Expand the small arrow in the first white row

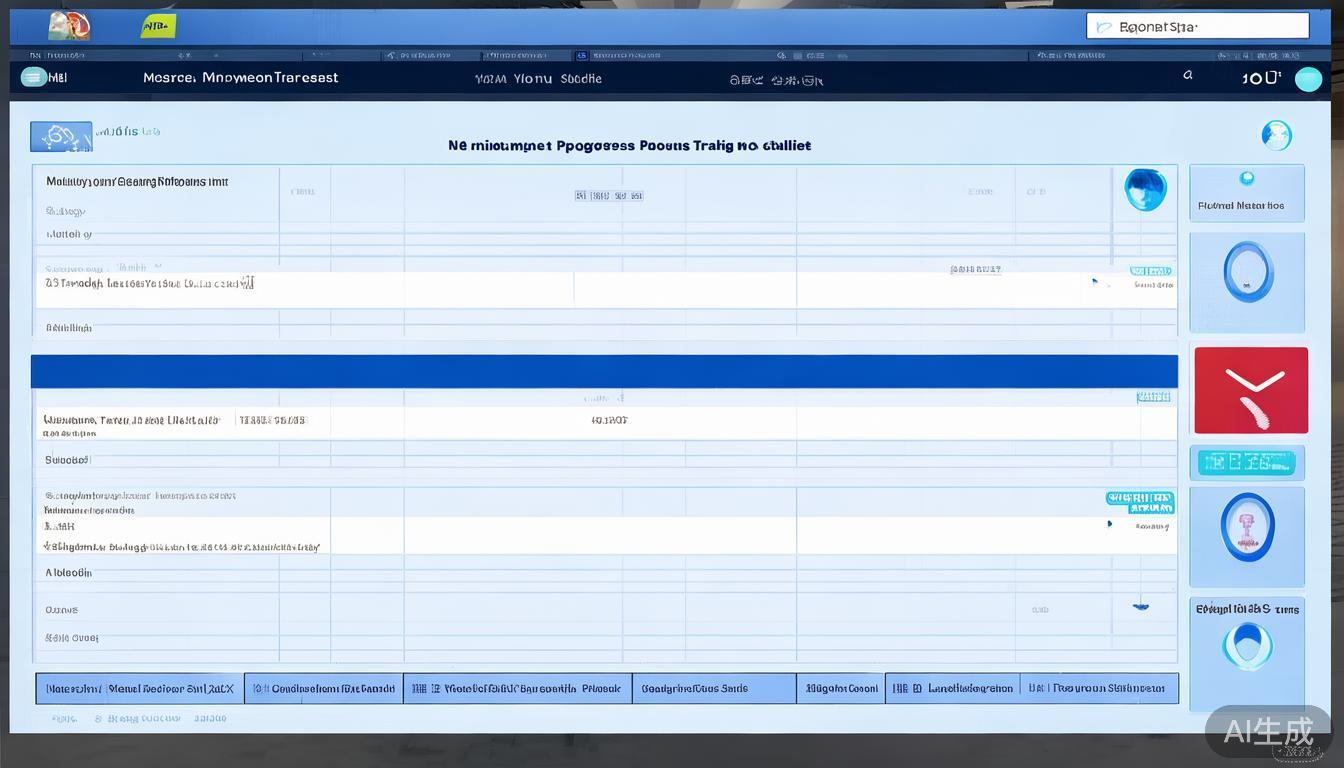coord(1095,283)
